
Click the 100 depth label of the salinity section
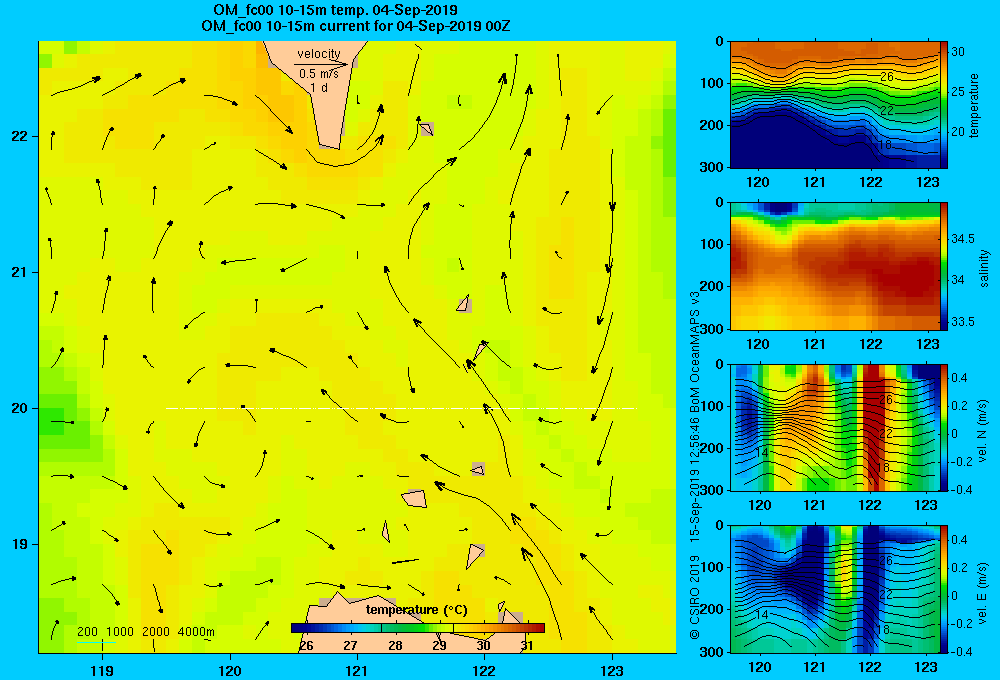pos(712,244)
